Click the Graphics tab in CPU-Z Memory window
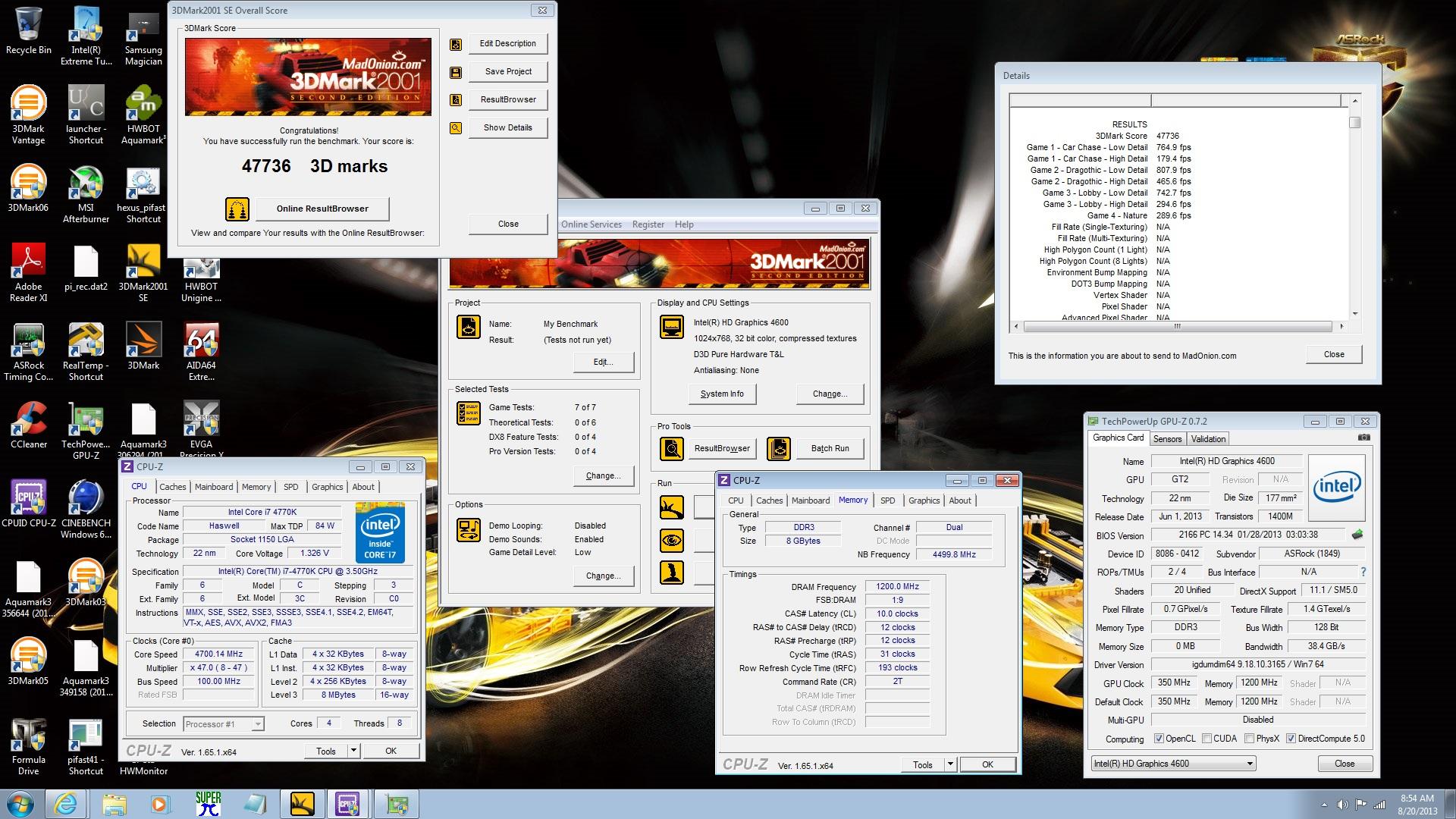 point(924,500)
